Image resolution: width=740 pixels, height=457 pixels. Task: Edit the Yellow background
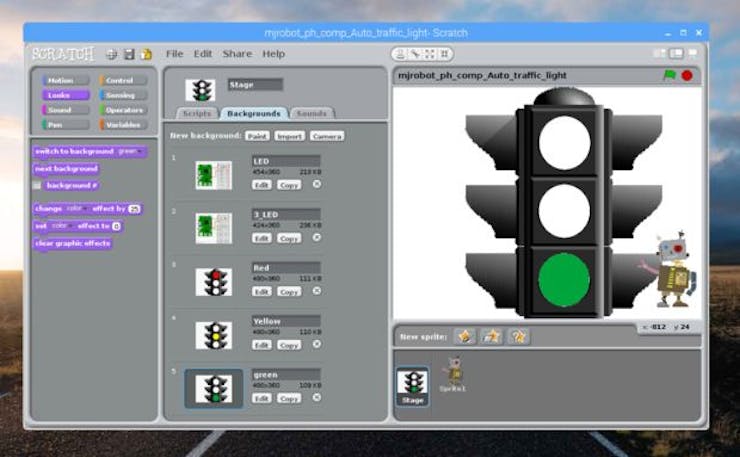click(x=261, y=345)
